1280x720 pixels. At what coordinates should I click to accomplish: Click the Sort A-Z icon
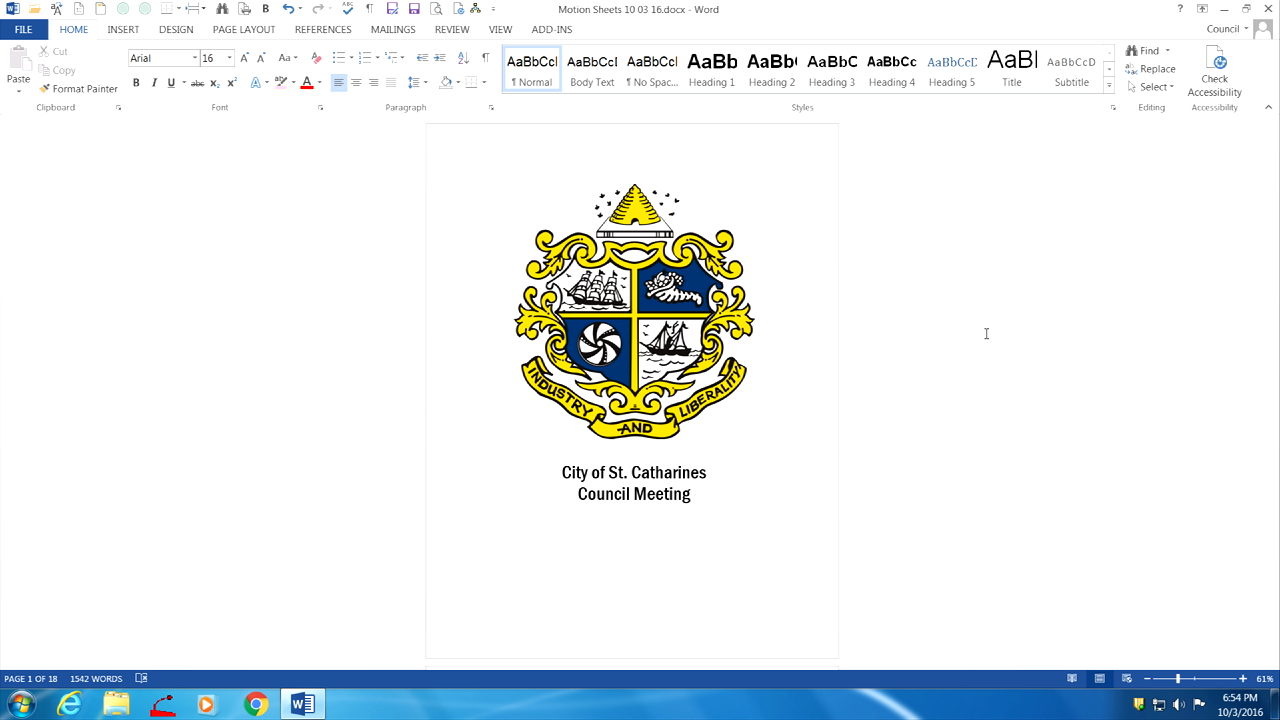tap(463, 58)
